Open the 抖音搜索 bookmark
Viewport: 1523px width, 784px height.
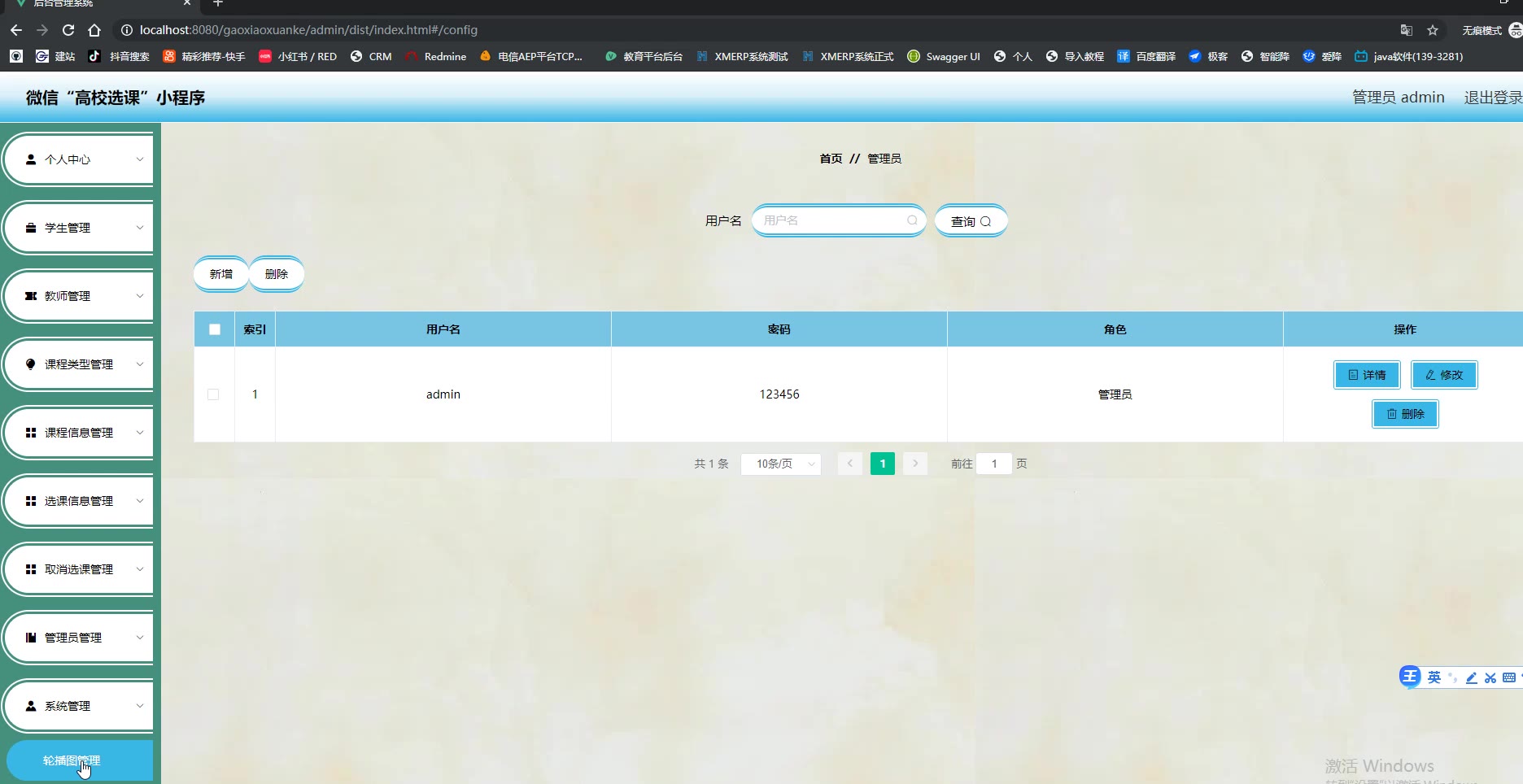(x=119, y=56)
